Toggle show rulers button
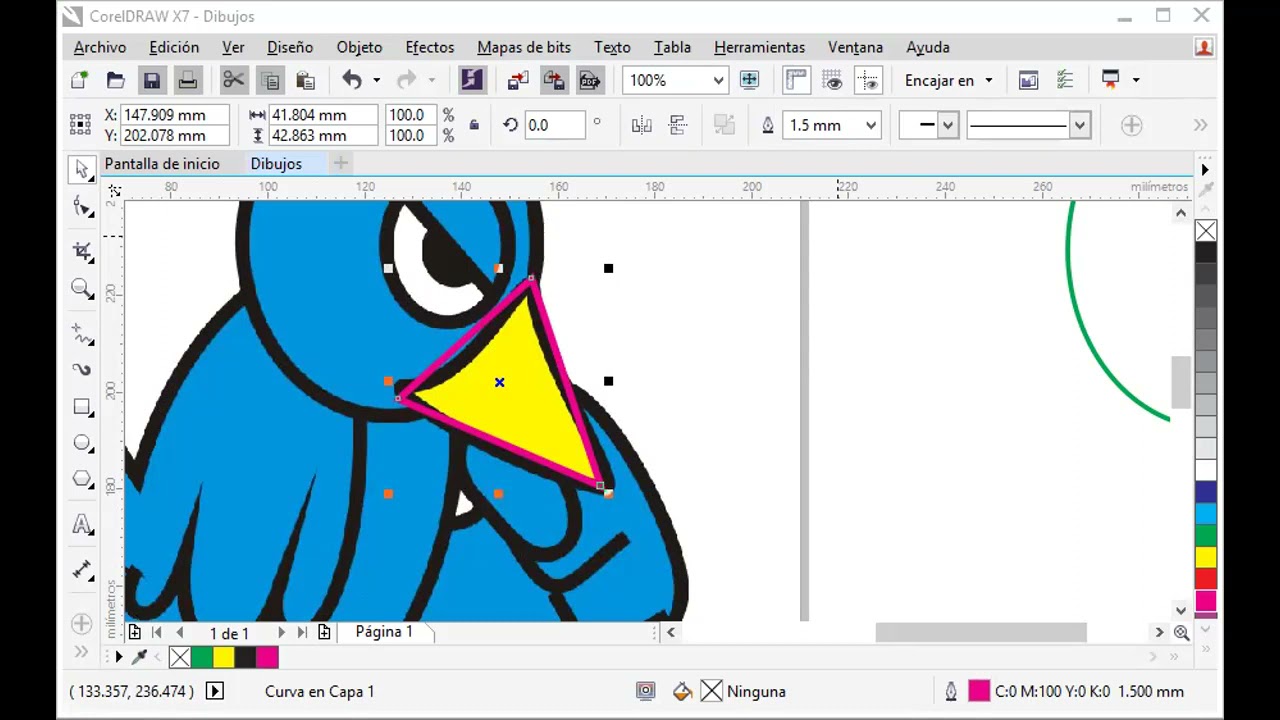 [x=796, y=80]
